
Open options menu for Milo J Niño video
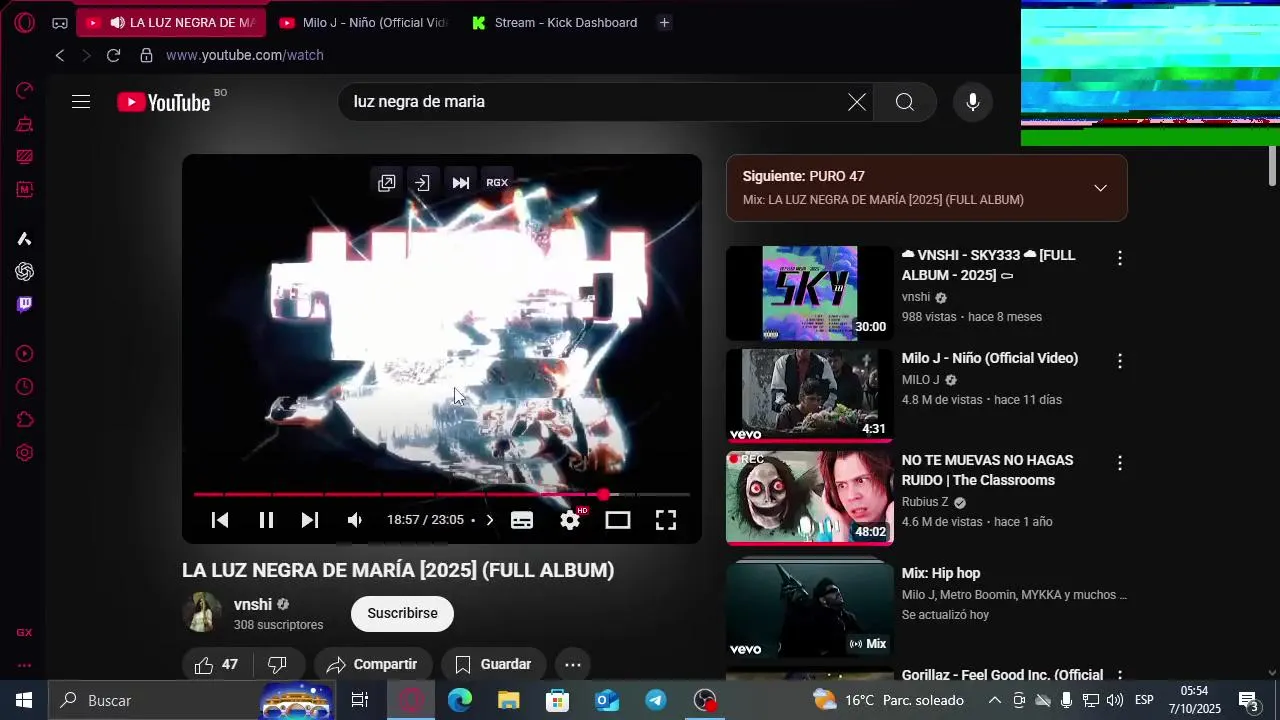1120,361
